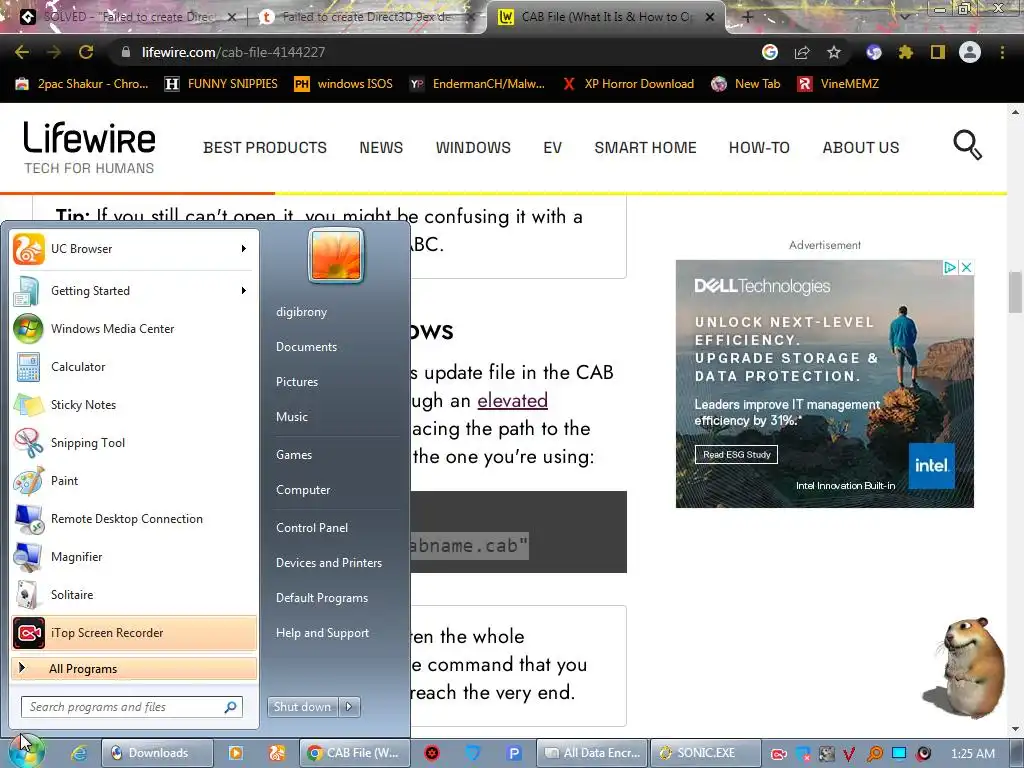Launch Windows Media Center
The width and height of the screenshot is (1024, 768).
(134, 328)
